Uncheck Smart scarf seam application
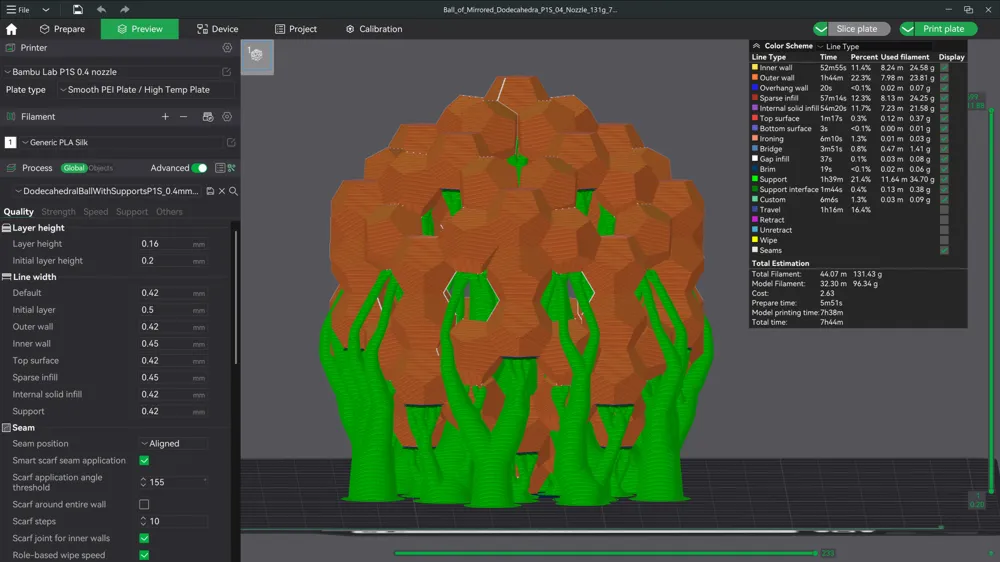This screenshot has height=562, width=1000. tap(144, 461)
